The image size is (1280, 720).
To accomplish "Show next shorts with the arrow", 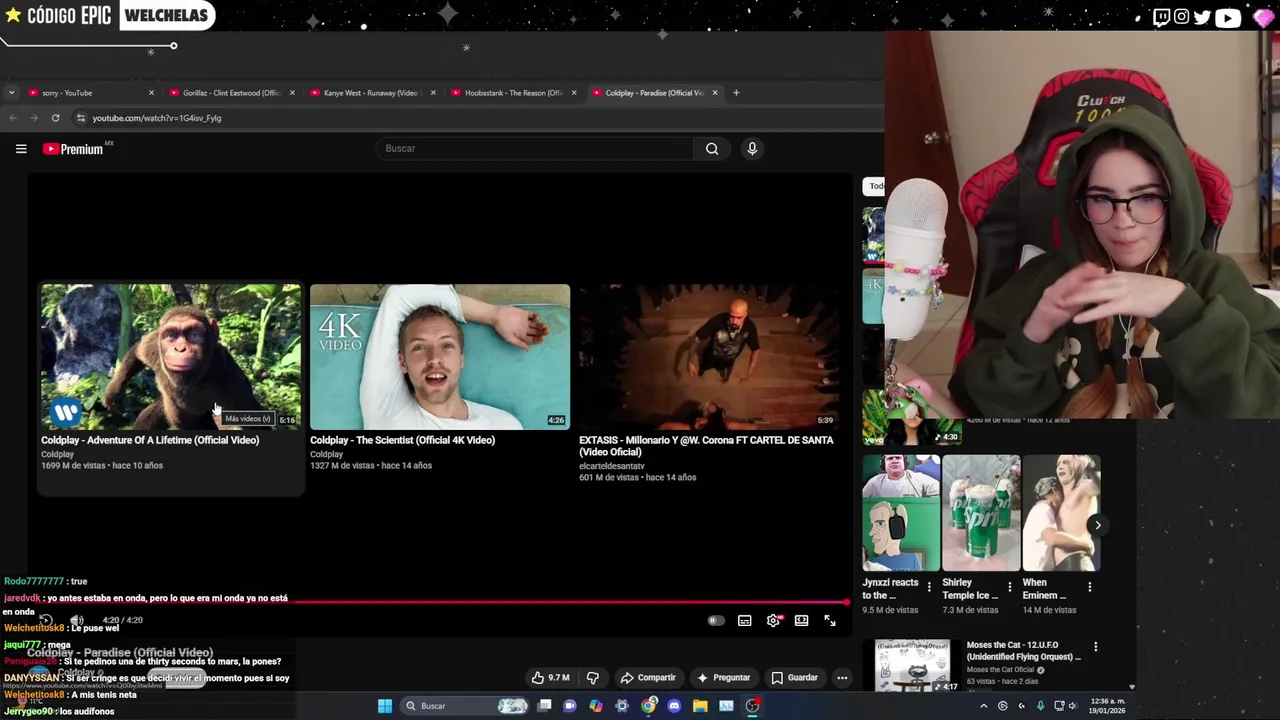I will [x=1097, y=525].
